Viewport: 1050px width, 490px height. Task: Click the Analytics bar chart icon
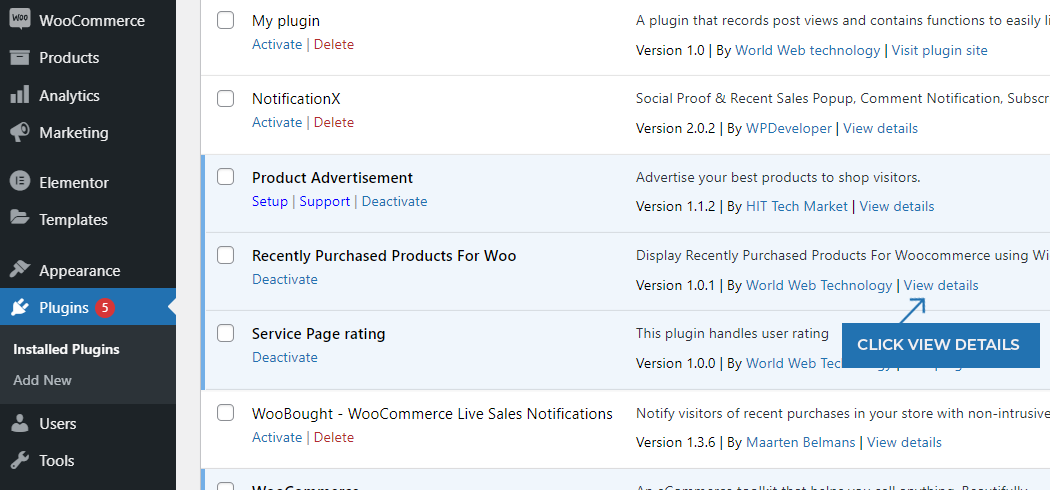(19, 95)
